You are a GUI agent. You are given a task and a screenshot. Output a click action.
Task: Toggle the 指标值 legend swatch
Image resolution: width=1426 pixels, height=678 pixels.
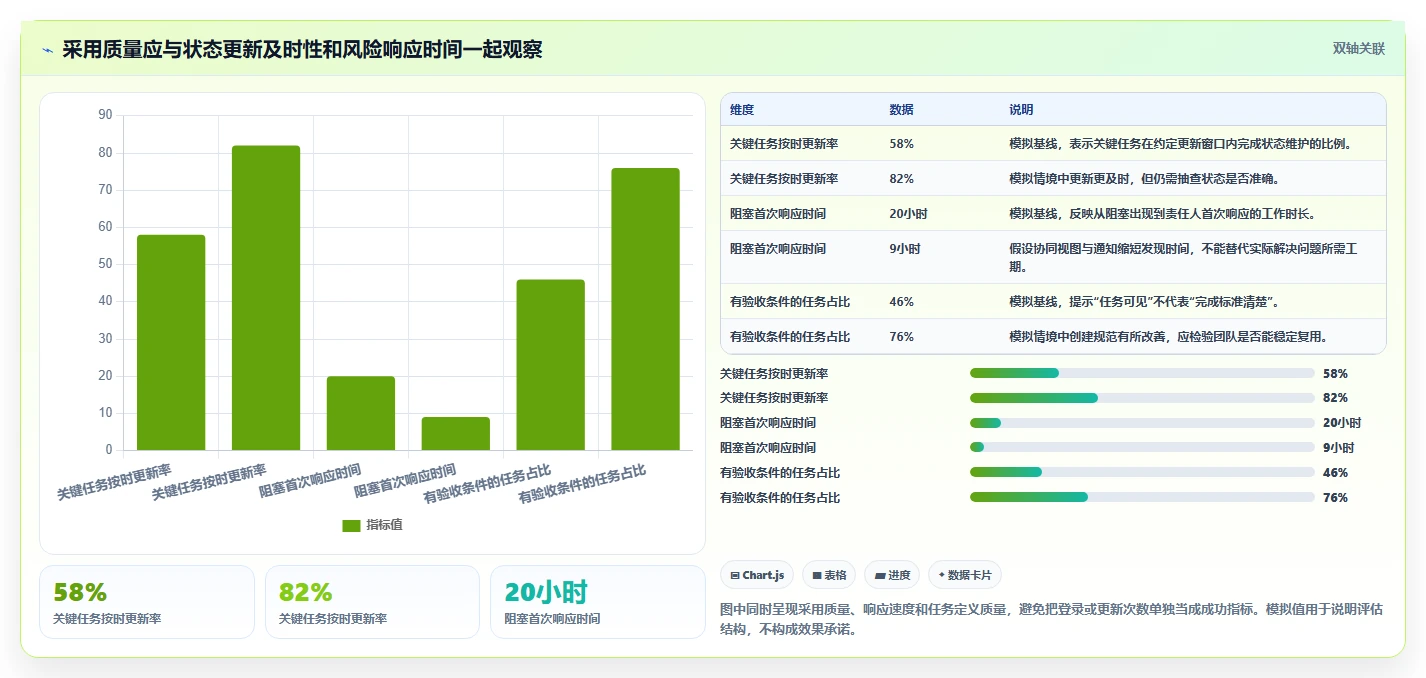[x=351, y=525]
